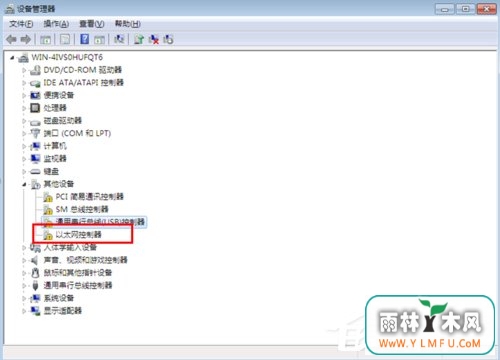Click the 端口 (COM 和 LPT) label

(77, 133)
